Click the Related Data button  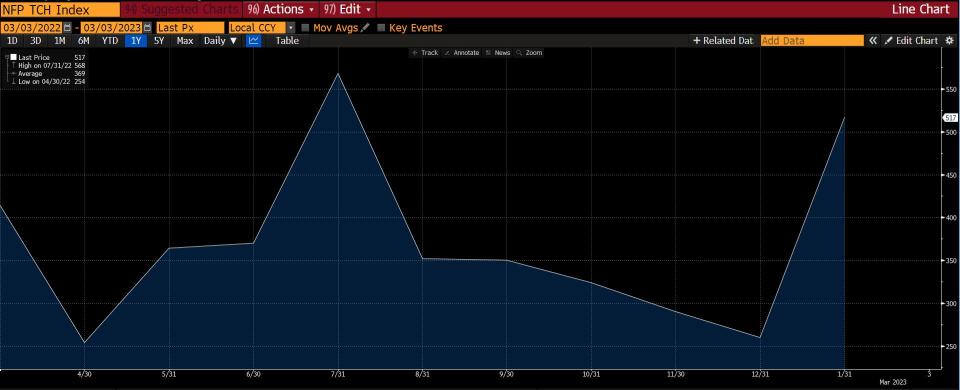point(722,40)
